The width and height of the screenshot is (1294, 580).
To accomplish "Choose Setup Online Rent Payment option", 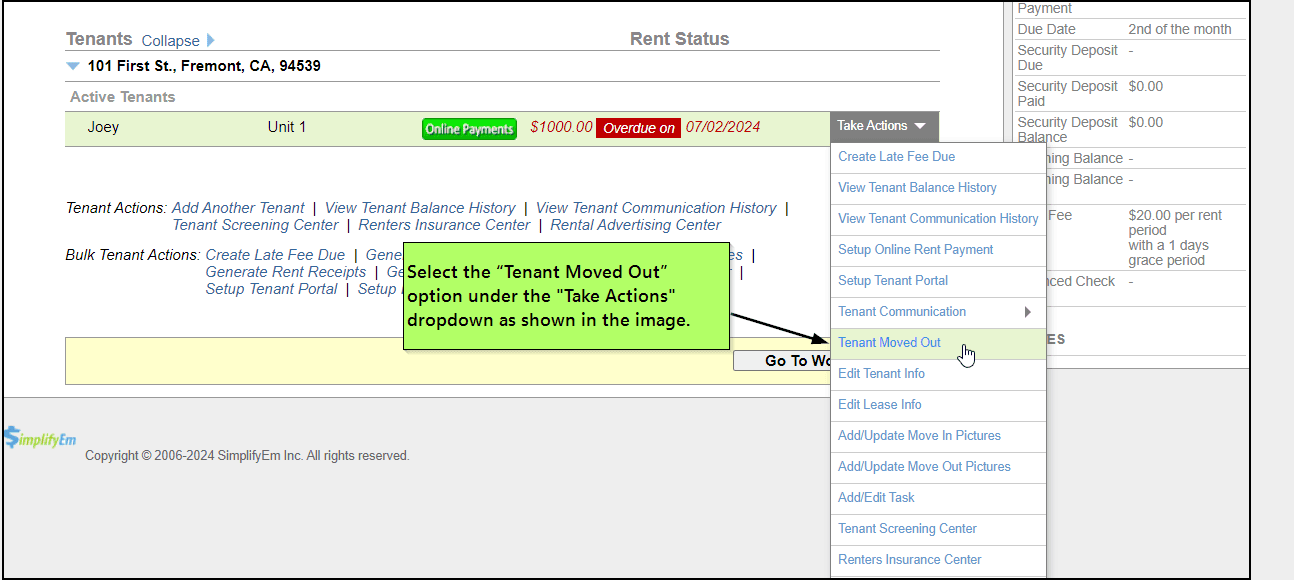I will pyautogui.click(x=915, y=249).
